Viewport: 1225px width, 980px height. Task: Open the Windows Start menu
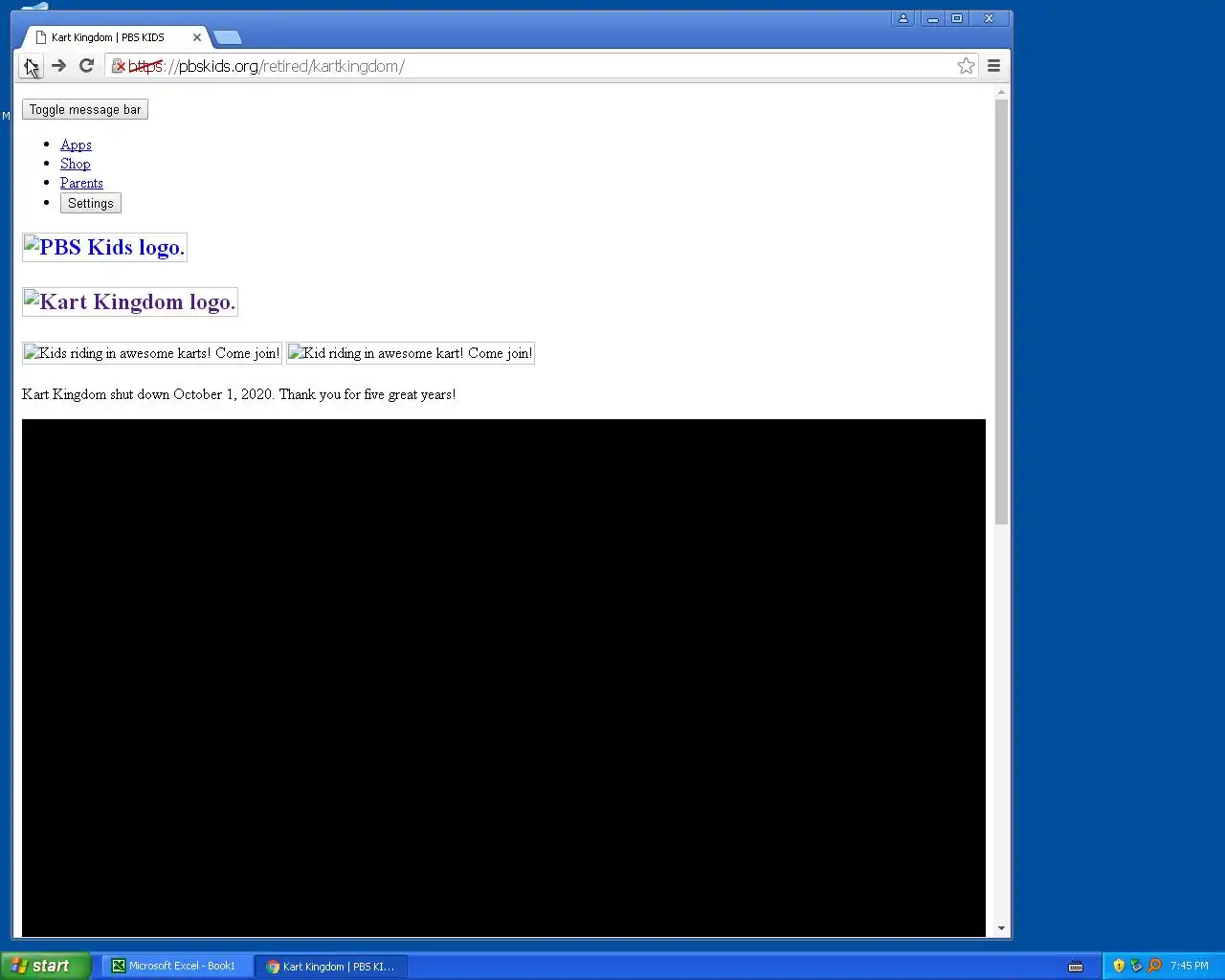45,966
